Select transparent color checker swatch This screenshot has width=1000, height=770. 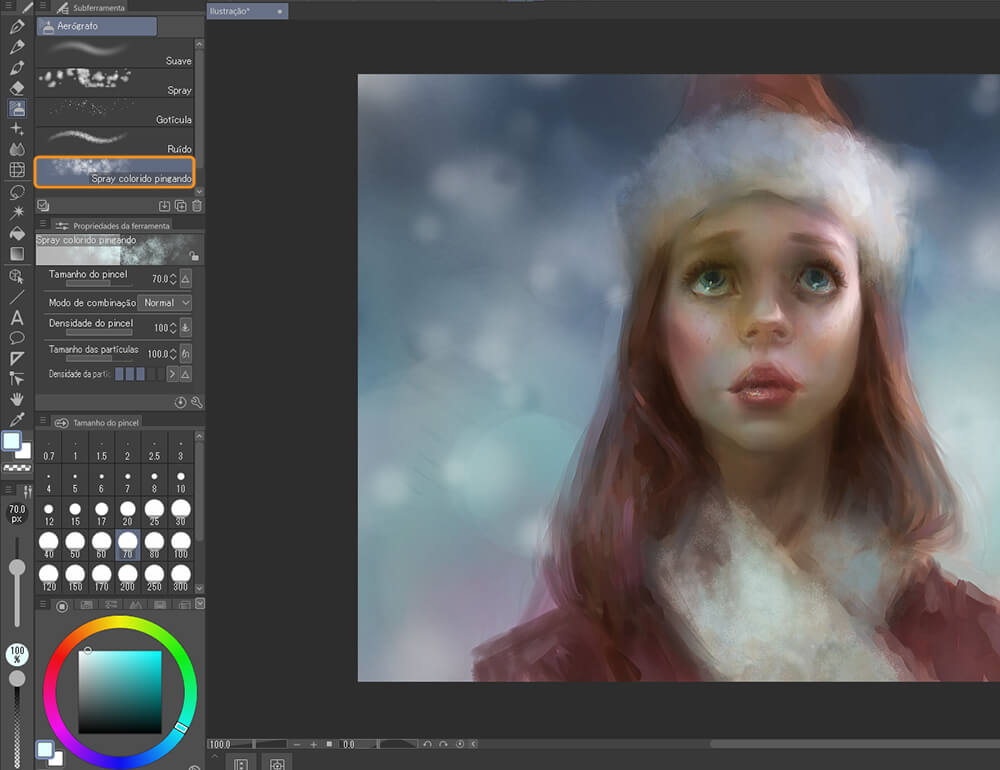pyautogui.click(x=17, y=468)
